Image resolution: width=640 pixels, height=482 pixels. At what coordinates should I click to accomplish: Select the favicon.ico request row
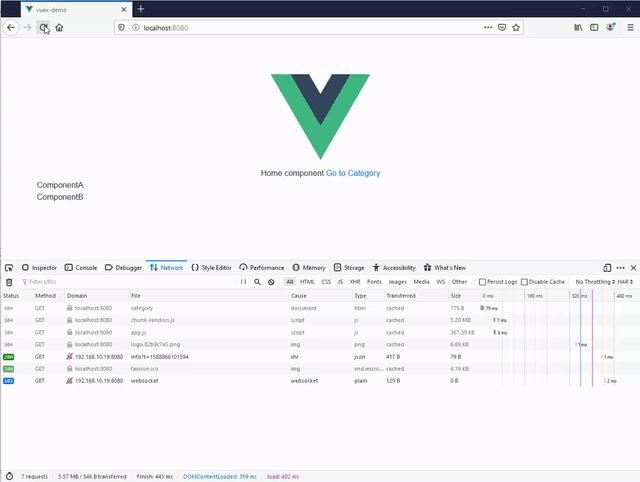320,369
